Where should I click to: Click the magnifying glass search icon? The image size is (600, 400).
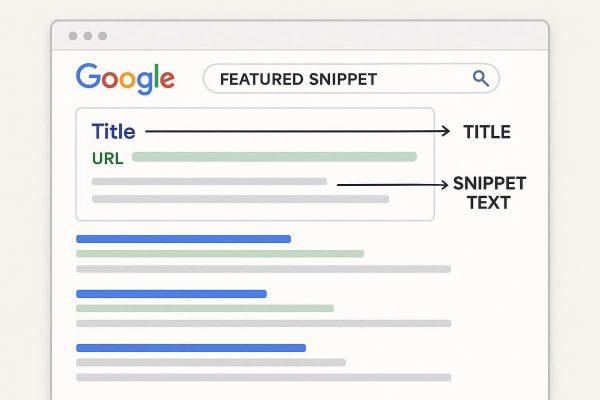pos(480,78)
